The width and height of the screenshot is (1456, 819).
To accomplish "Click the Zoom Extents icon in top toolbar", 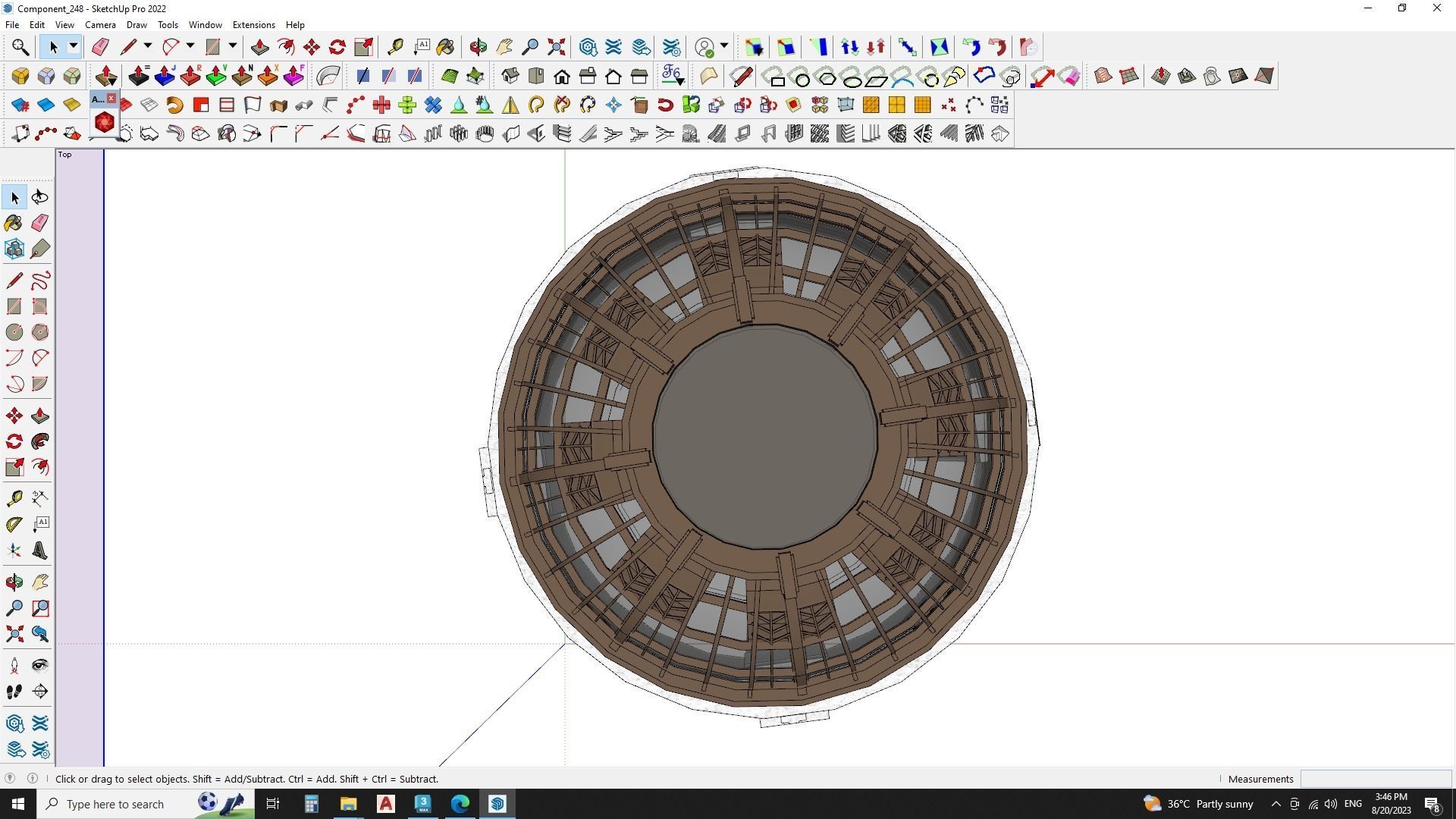I will pyautogui.click(x=556, y=47).
